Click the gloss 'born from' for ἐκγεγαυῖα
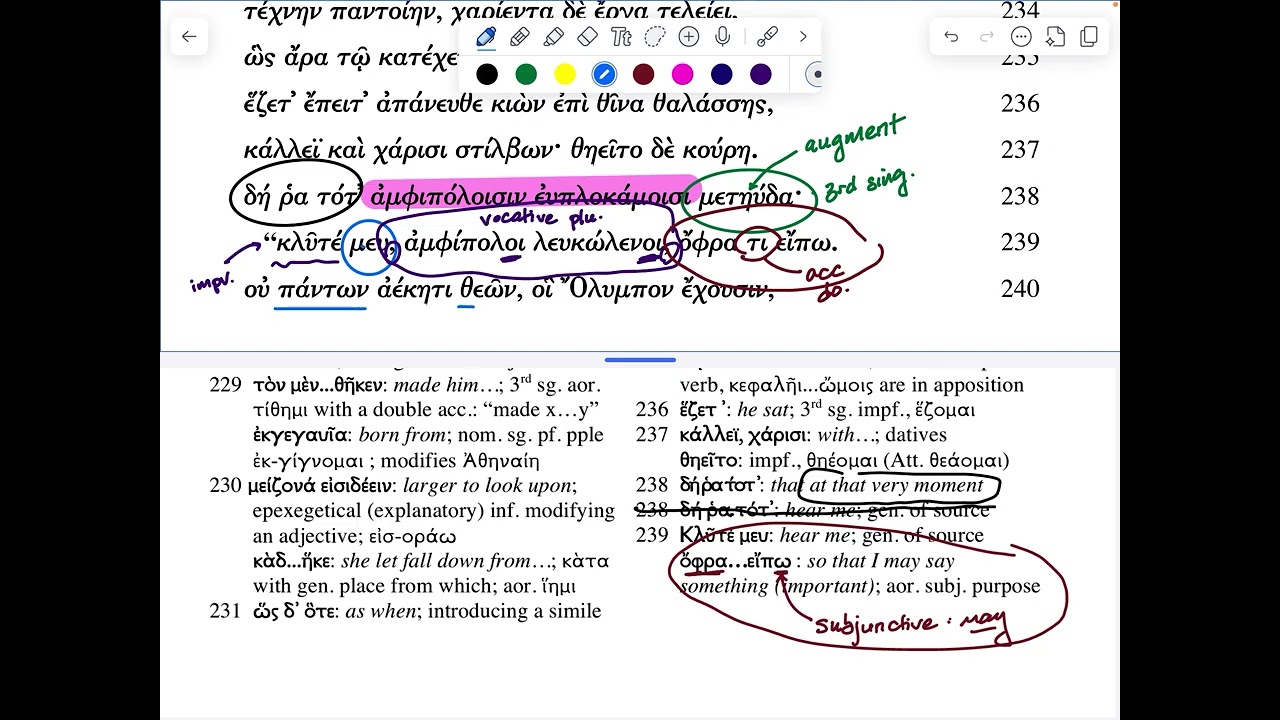 [x=403, y=435]
